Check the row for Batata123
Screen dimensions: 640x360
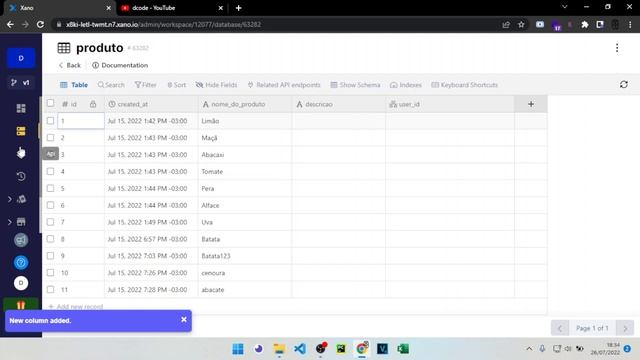click(x=50, y=256)
